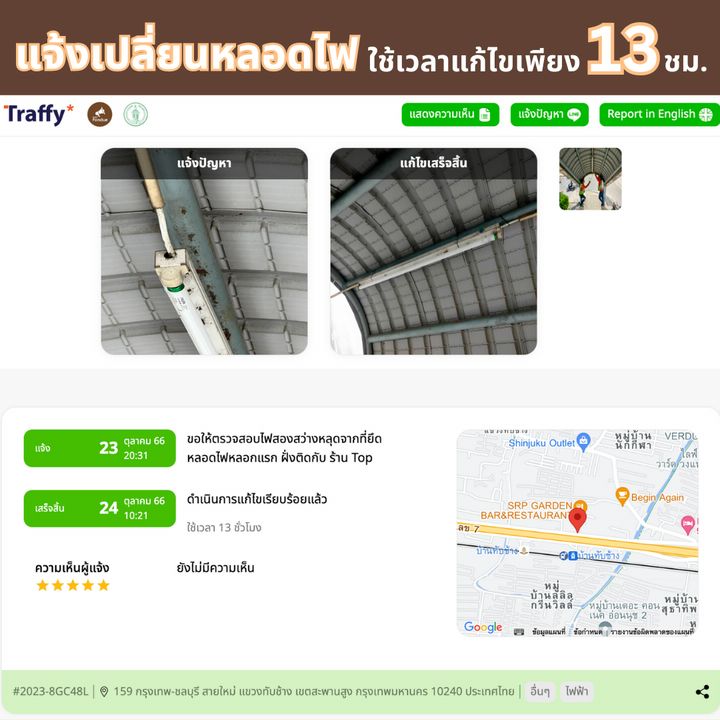Open the แก้ไขเสร็จสิ้น completed fix photo

click(433, 251)
